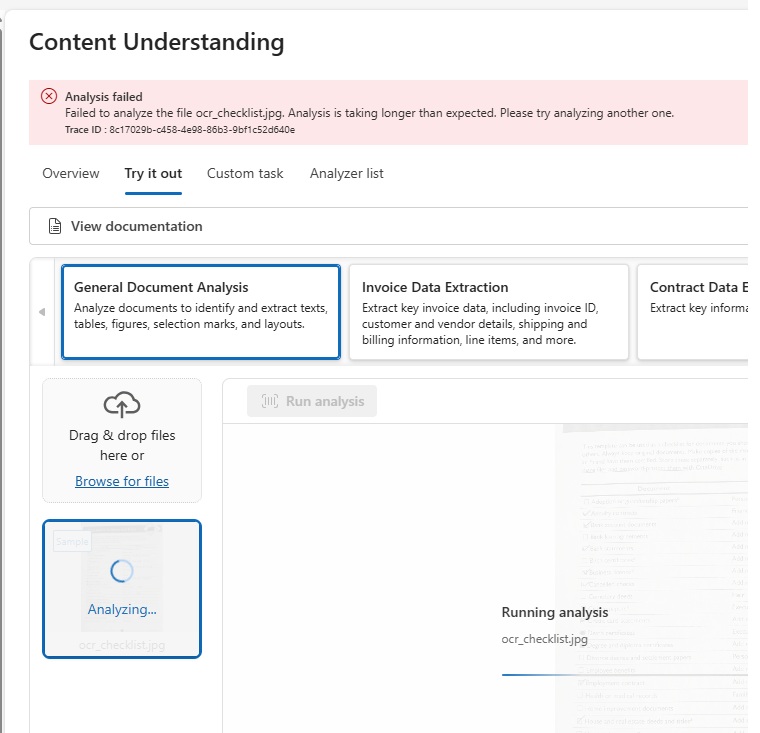Image resolution: width=760 pixels, height=733 pixels.
Task: Click the Running analysis progress bar
Action: pyautogui.click(x=625, y=674)
